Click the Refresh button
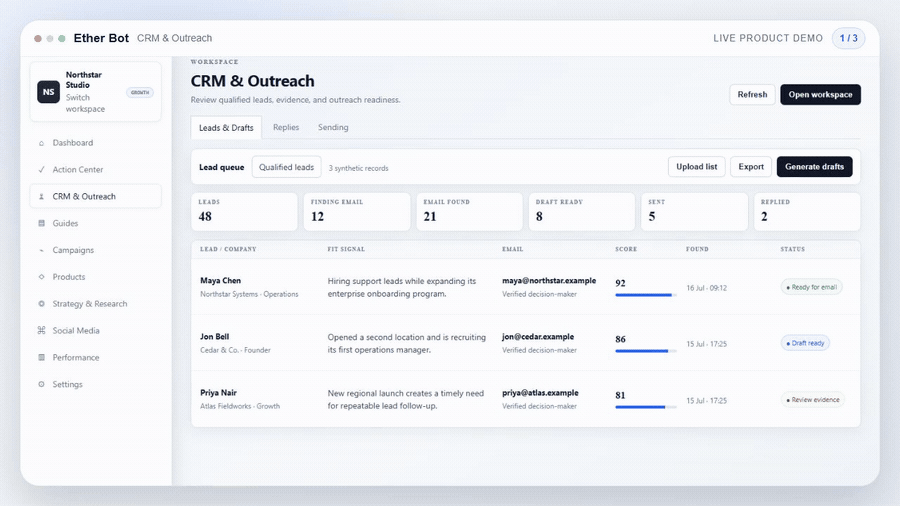900x506 pixels. [x=752, y=95]
